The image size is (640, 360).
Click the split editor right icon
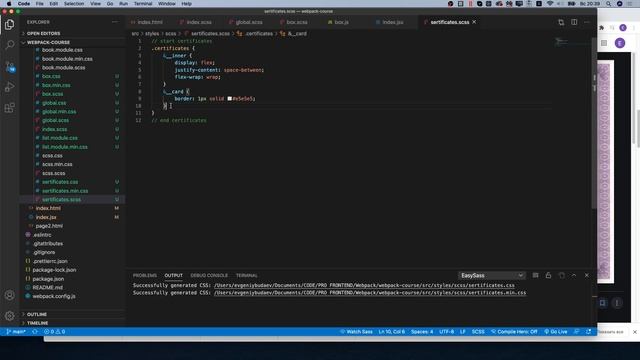tap(574, 22)
